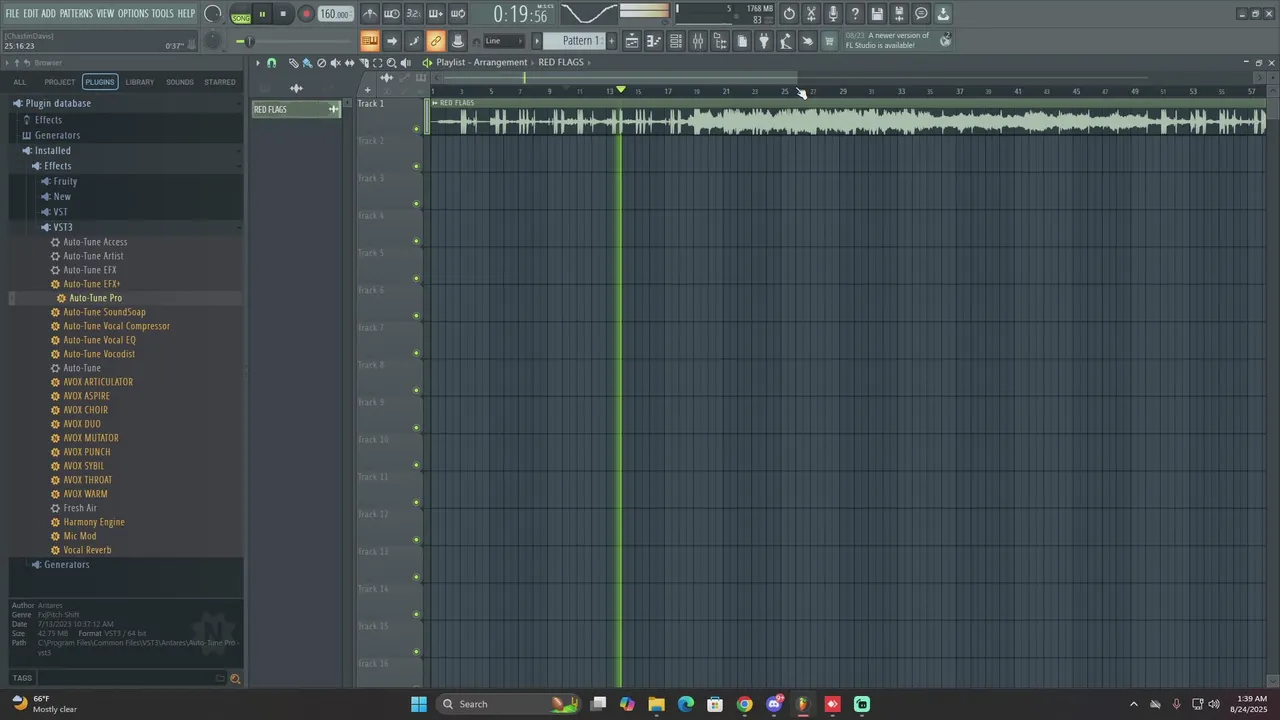Toggle SONG/pattern mode button
1280x720 pixels.
pos(241,14)
